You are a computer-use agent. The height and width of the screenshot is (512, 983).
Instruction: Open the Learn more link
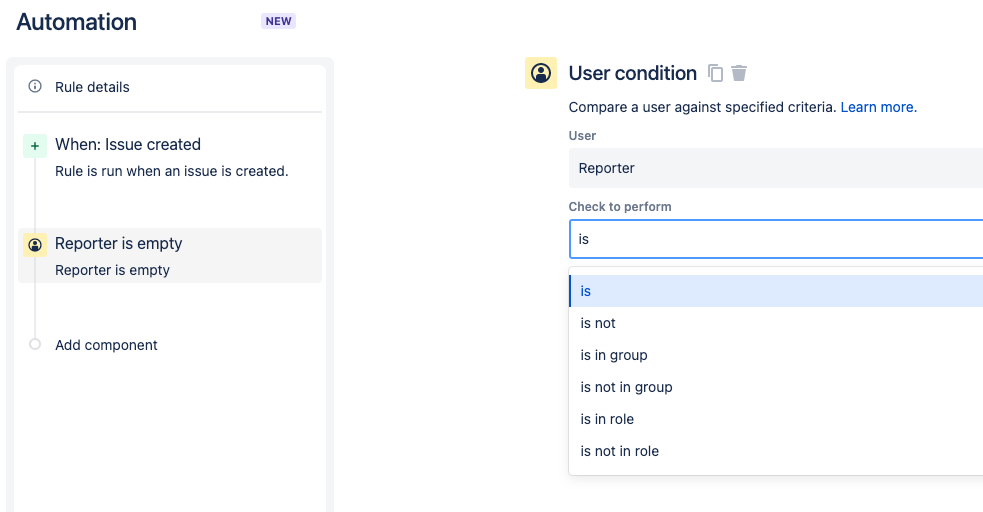click(x=878, y=107)
